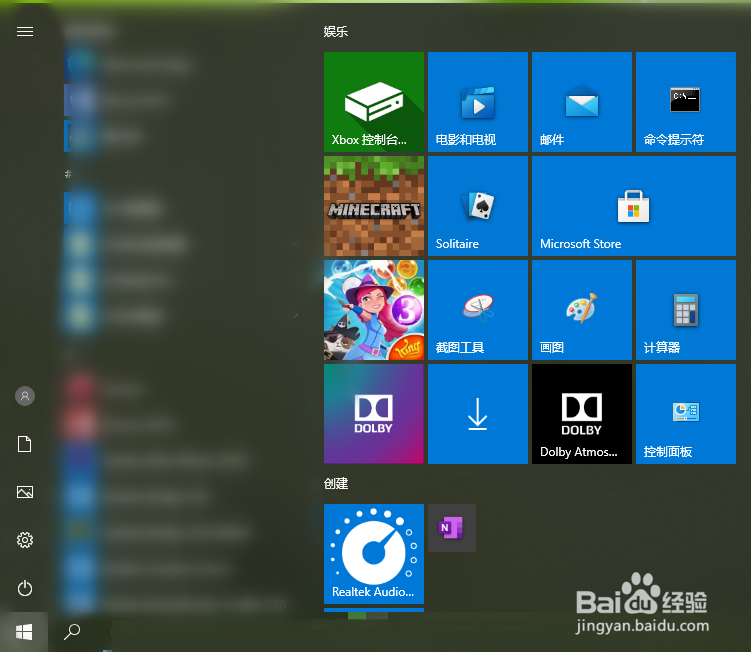This screenshot has height=652, width=751.
Task: Open the Xbox console companion tile
Action: point(374,102)
